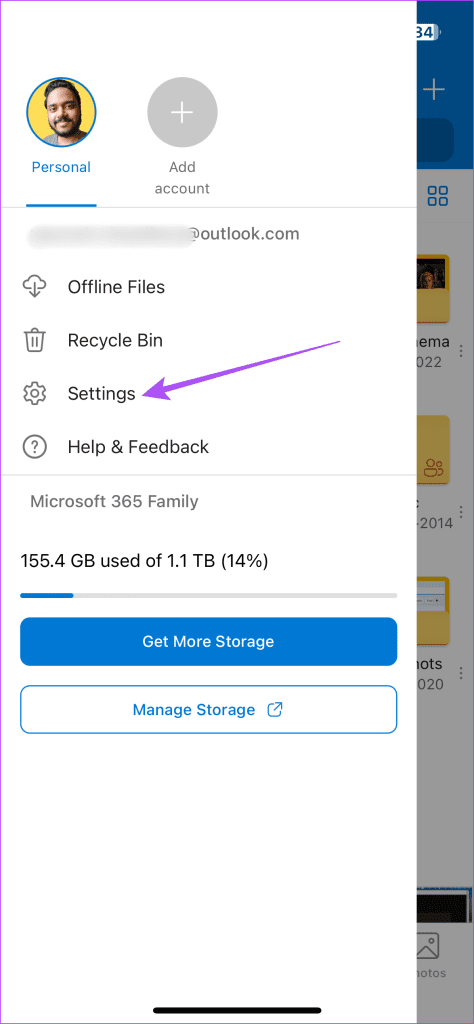
Task: Switch to grid view icon behind menu
Action: click(437, 195)
